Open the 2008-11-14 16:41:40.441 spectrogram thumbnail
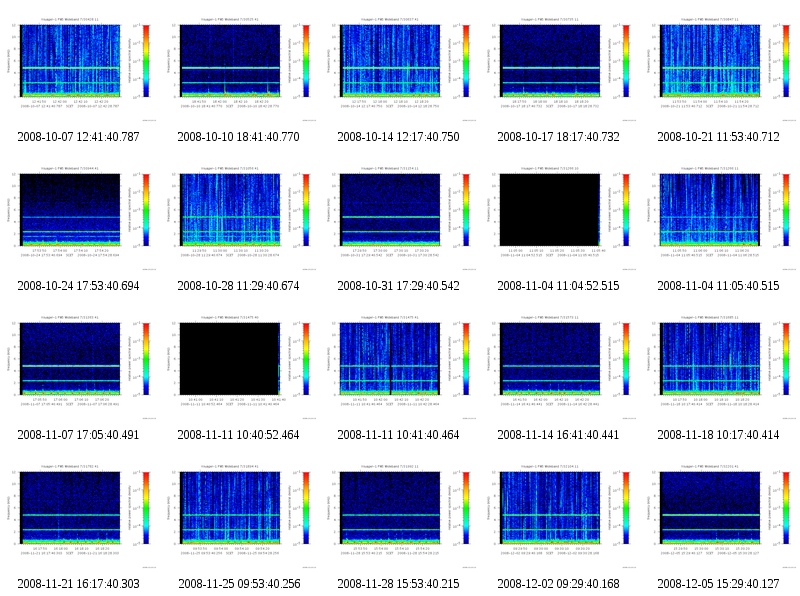This screenshot has height=596, width=800. click(558, 367)
